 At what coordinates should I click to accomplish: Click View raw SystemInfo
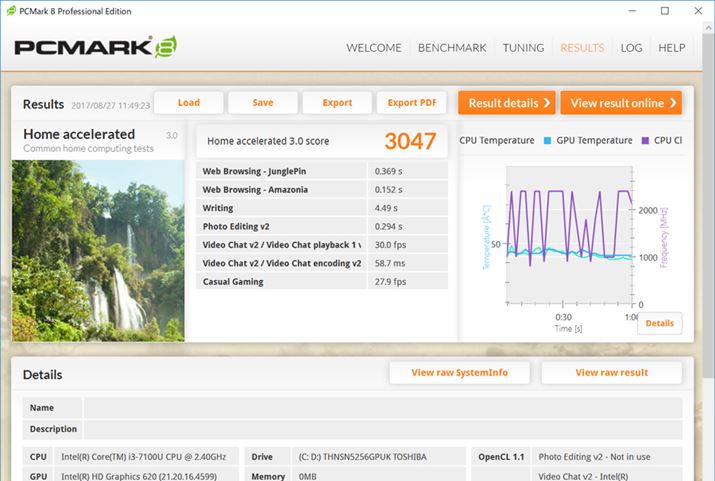click(459, 373)
